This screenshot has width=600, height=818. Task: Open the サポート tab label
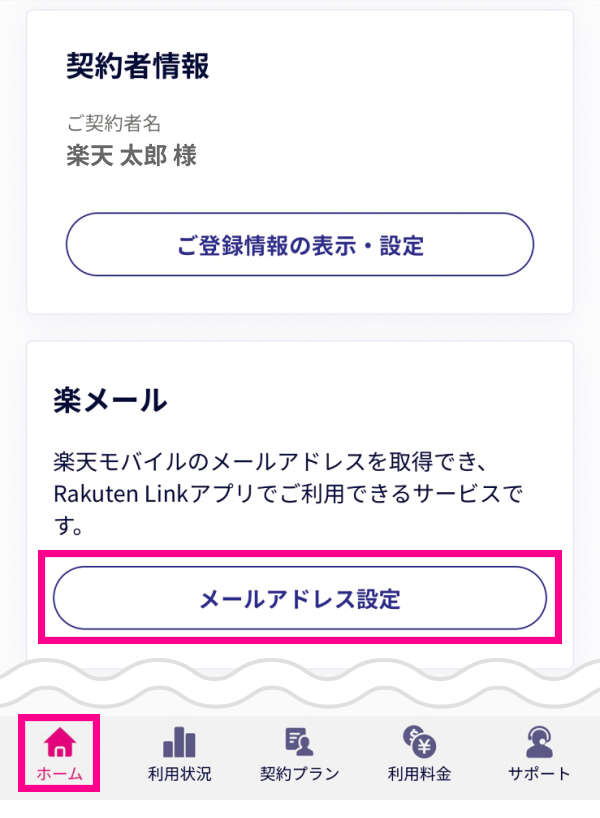[539, 773]
